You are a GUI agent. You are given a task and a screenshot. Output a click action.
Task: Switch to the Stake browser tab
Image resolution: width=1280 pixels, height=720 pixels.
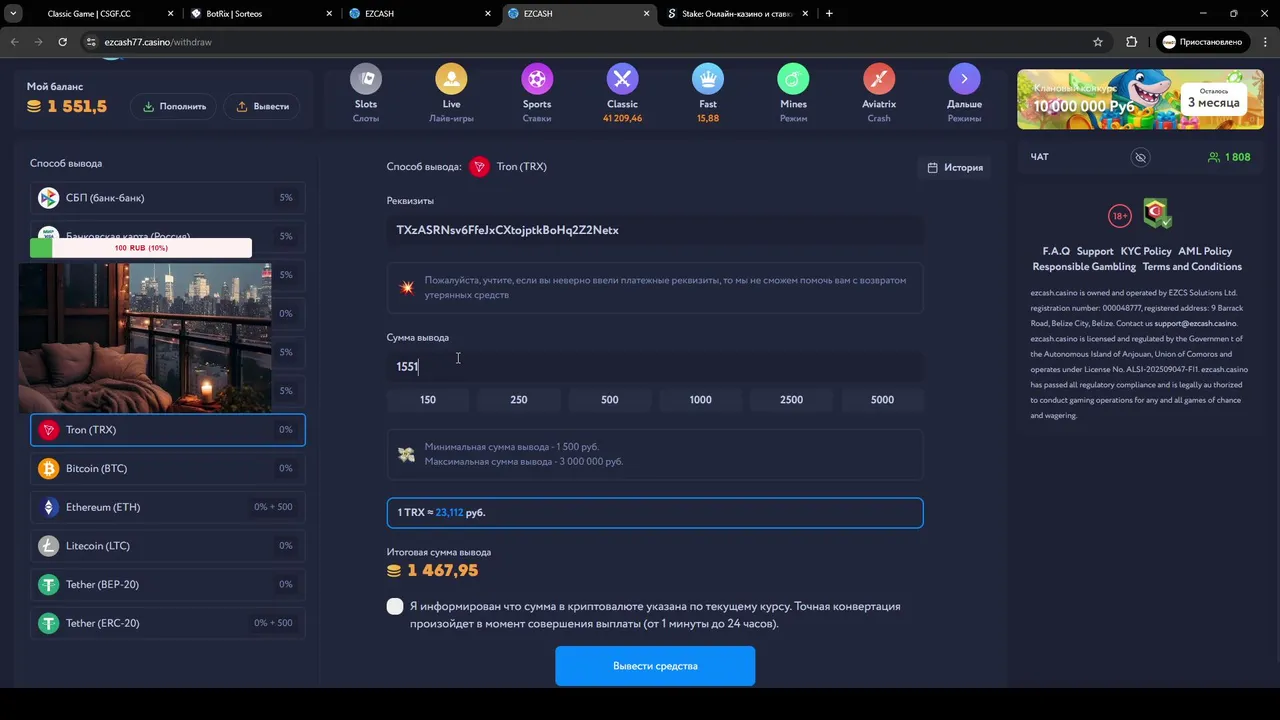[x=735, y=14]
